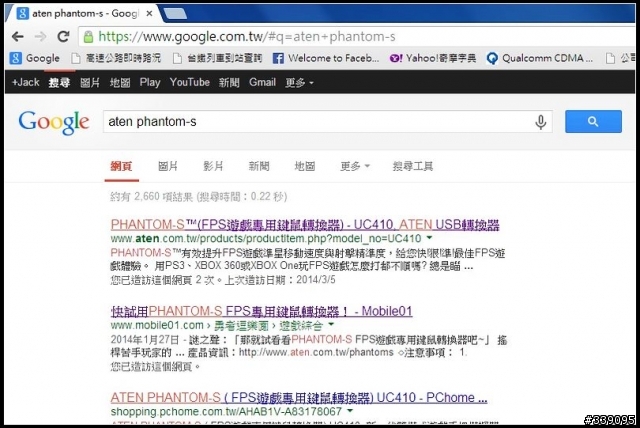The image size is (640, 428).
Task: Click the voice search microphone icon
Action: click(540, 122)
